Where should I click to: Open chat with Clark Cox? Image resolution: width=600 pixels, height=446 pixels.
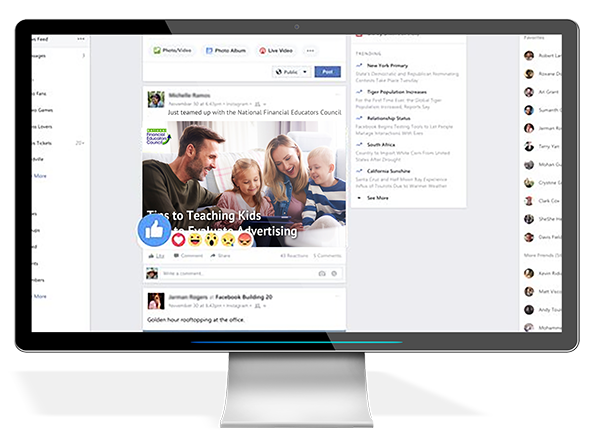click(x=549, y=201)
